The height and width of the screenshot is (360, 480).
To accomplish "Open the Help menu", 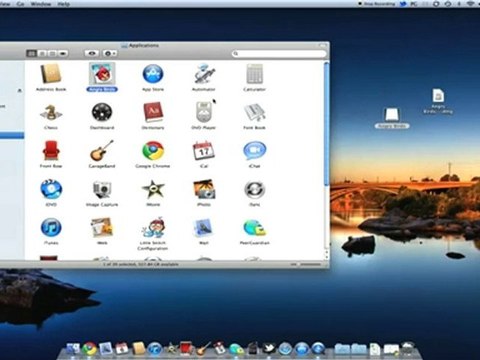I will [63, 4].
